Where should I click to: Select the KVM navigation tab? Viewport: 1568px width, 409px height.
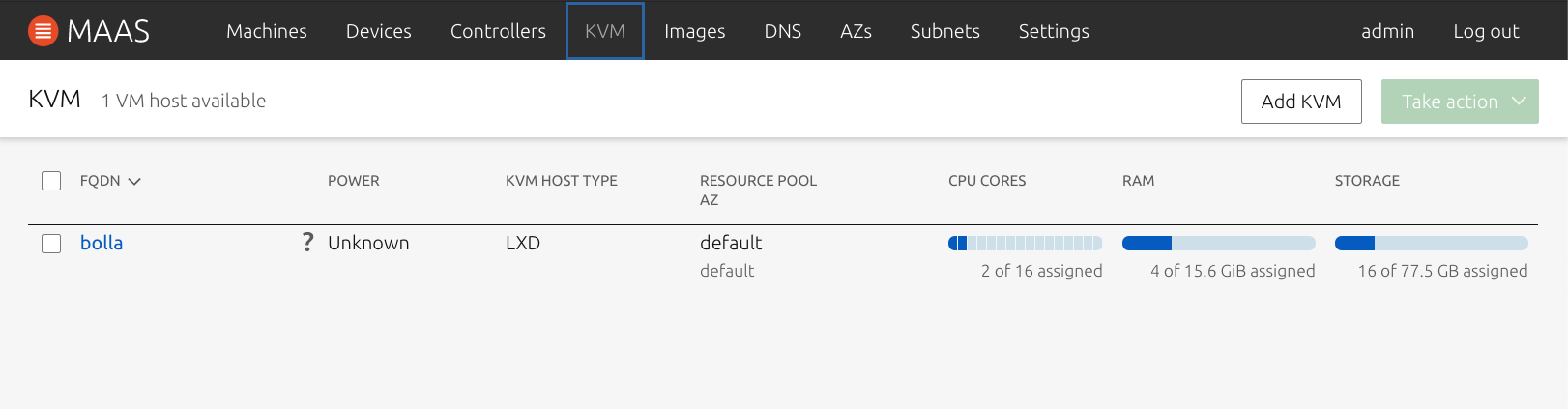[x=605, y=31]
